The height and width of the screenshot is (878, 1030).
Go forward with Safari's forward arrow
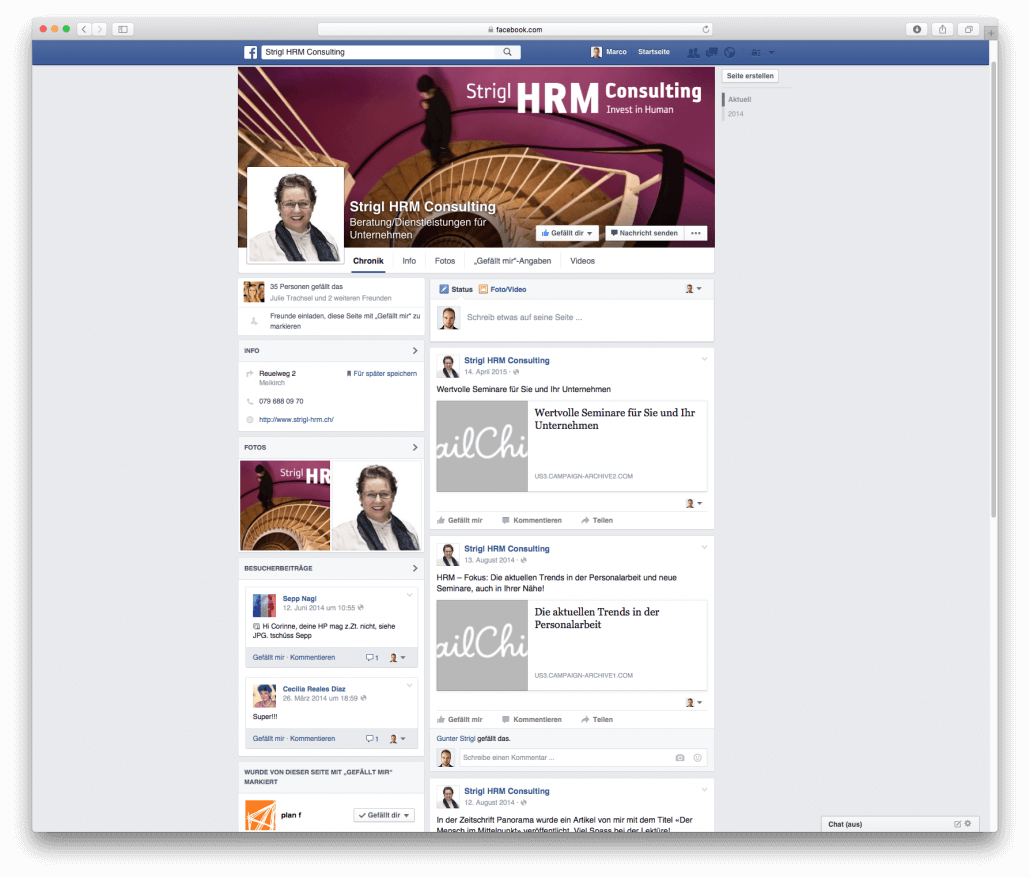[99, 29]
